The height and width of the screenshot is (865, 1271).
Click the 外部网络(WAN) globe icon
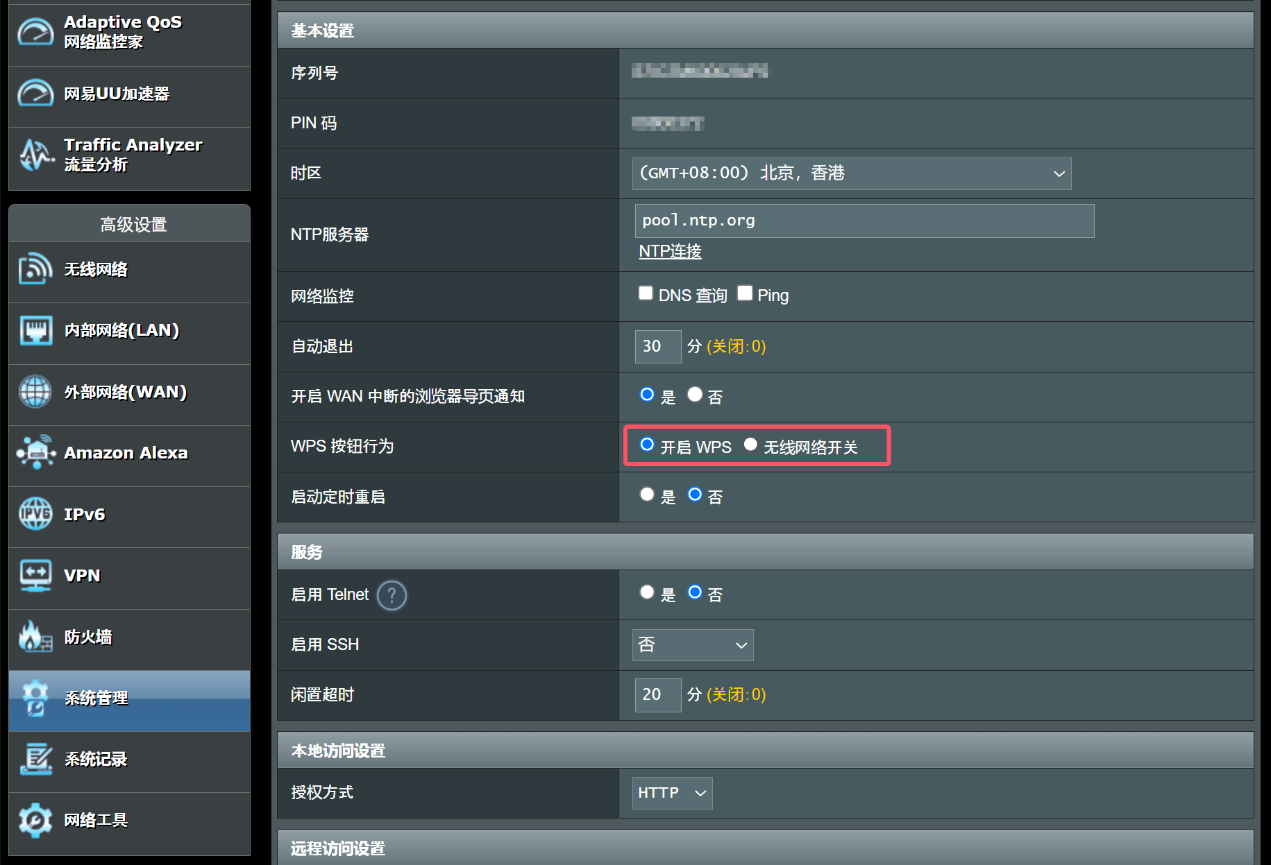(x=36, y=392)
